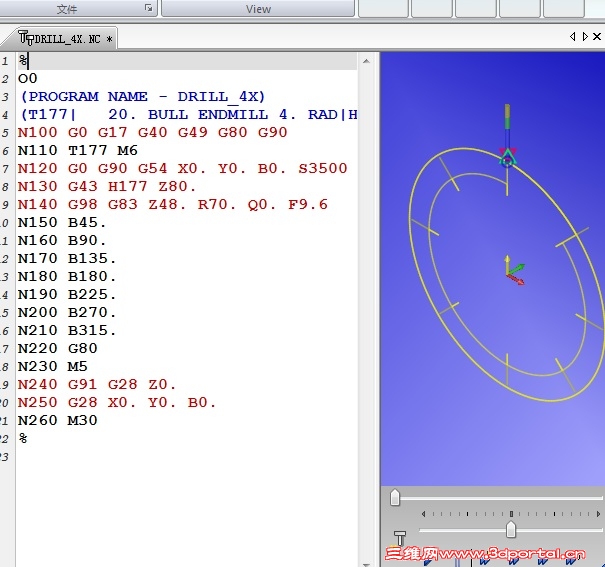
Task: Show previous tabs with left arrow
Action: point(572,36)
